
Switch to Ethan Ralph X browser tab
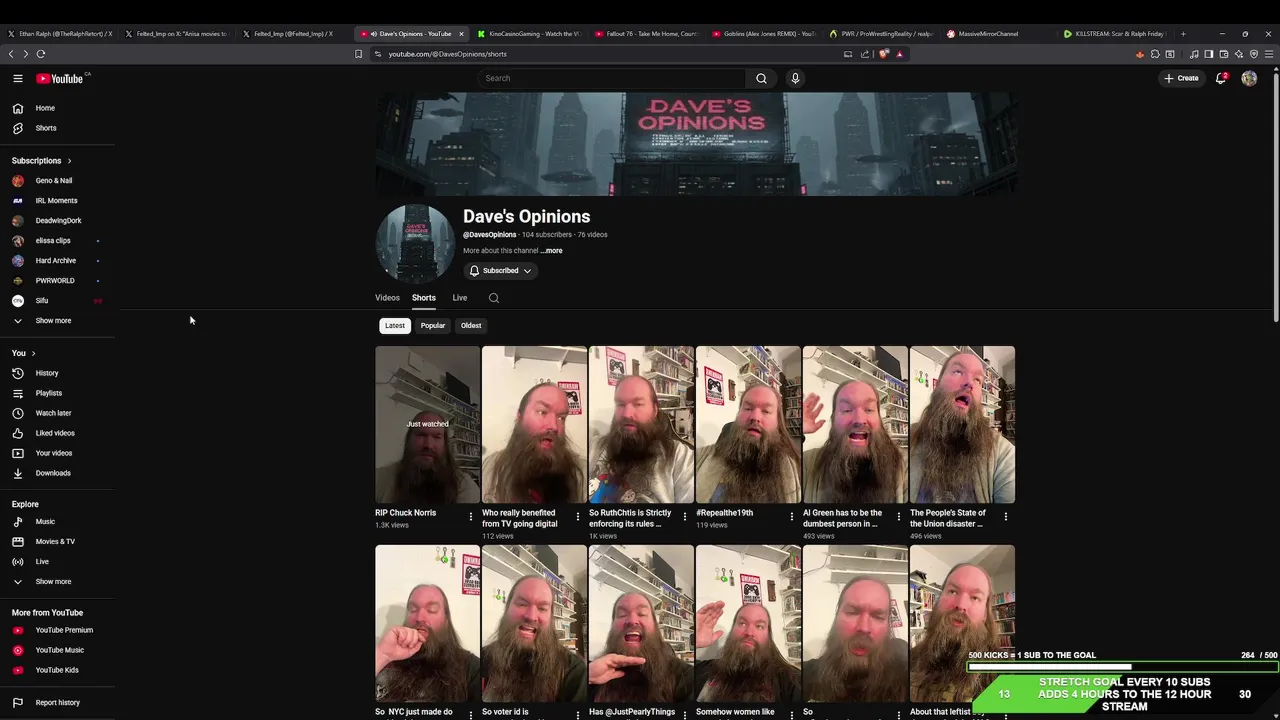60,34
